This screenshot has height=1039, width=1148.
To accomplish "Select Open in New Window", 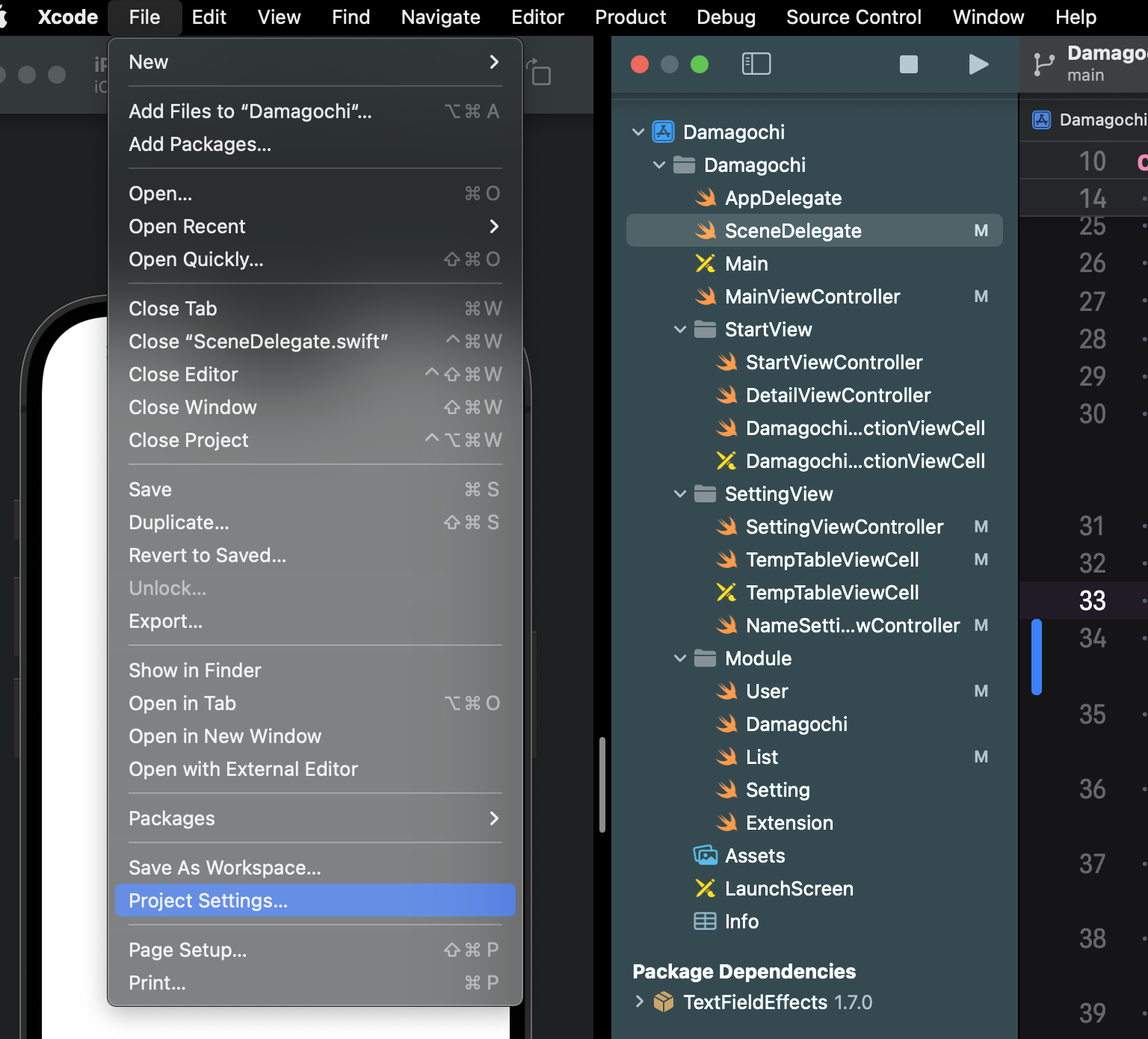I will coord(315,736).
